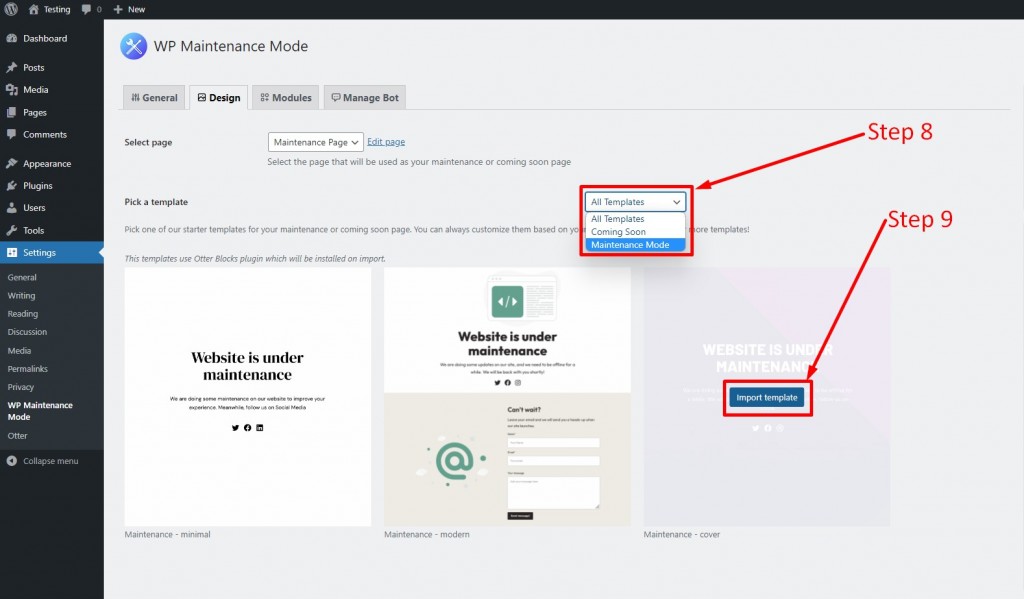Open the Otter settings submenu
The image size is (1024, 599).
18,436
